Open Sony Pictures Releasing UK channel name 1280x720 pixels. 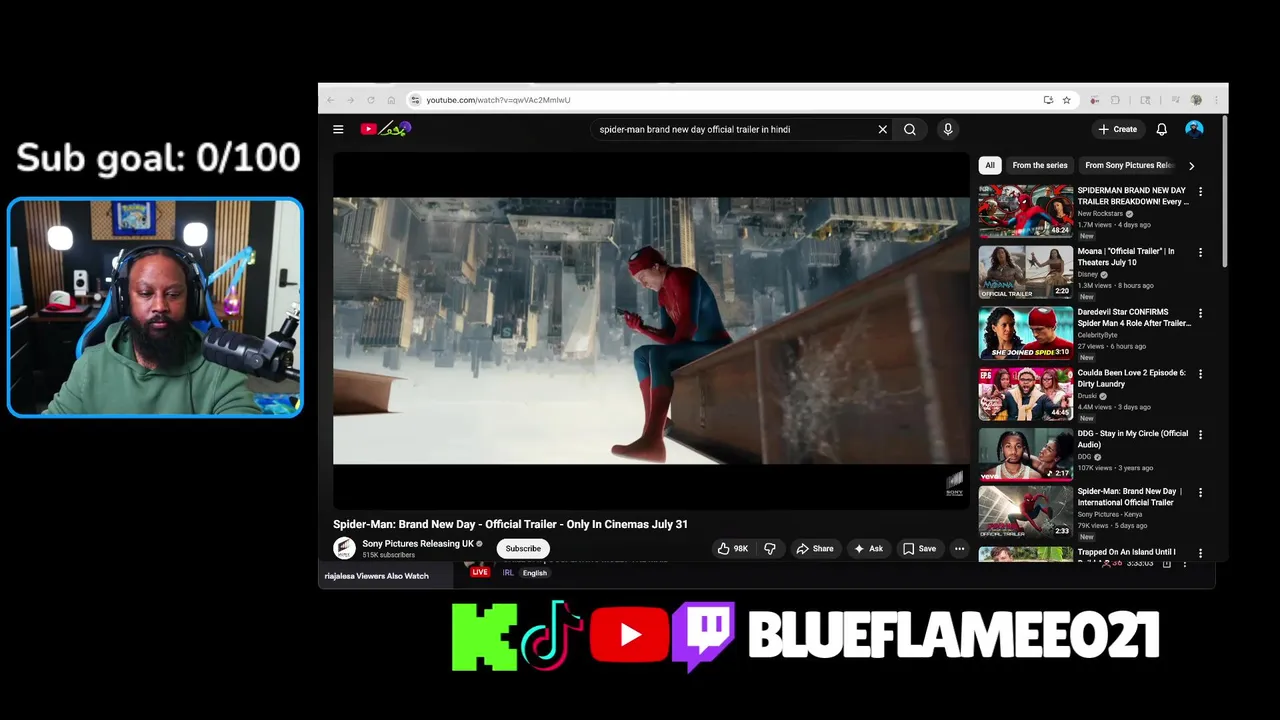coord(418,544)
